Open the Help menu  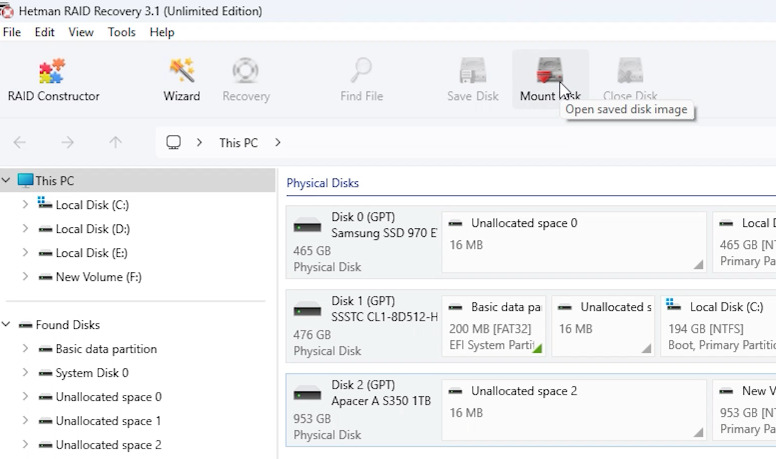point(162,32)
